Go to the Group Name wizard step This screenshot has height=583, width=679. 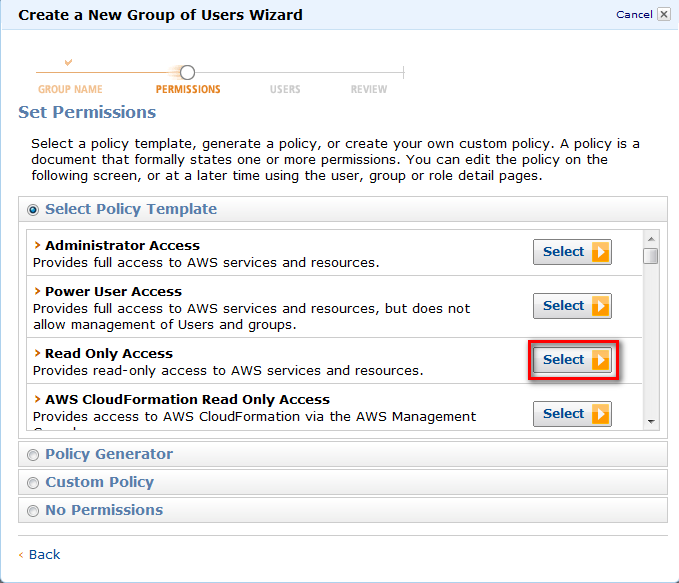pyautogui.click(x=70, y=89)
